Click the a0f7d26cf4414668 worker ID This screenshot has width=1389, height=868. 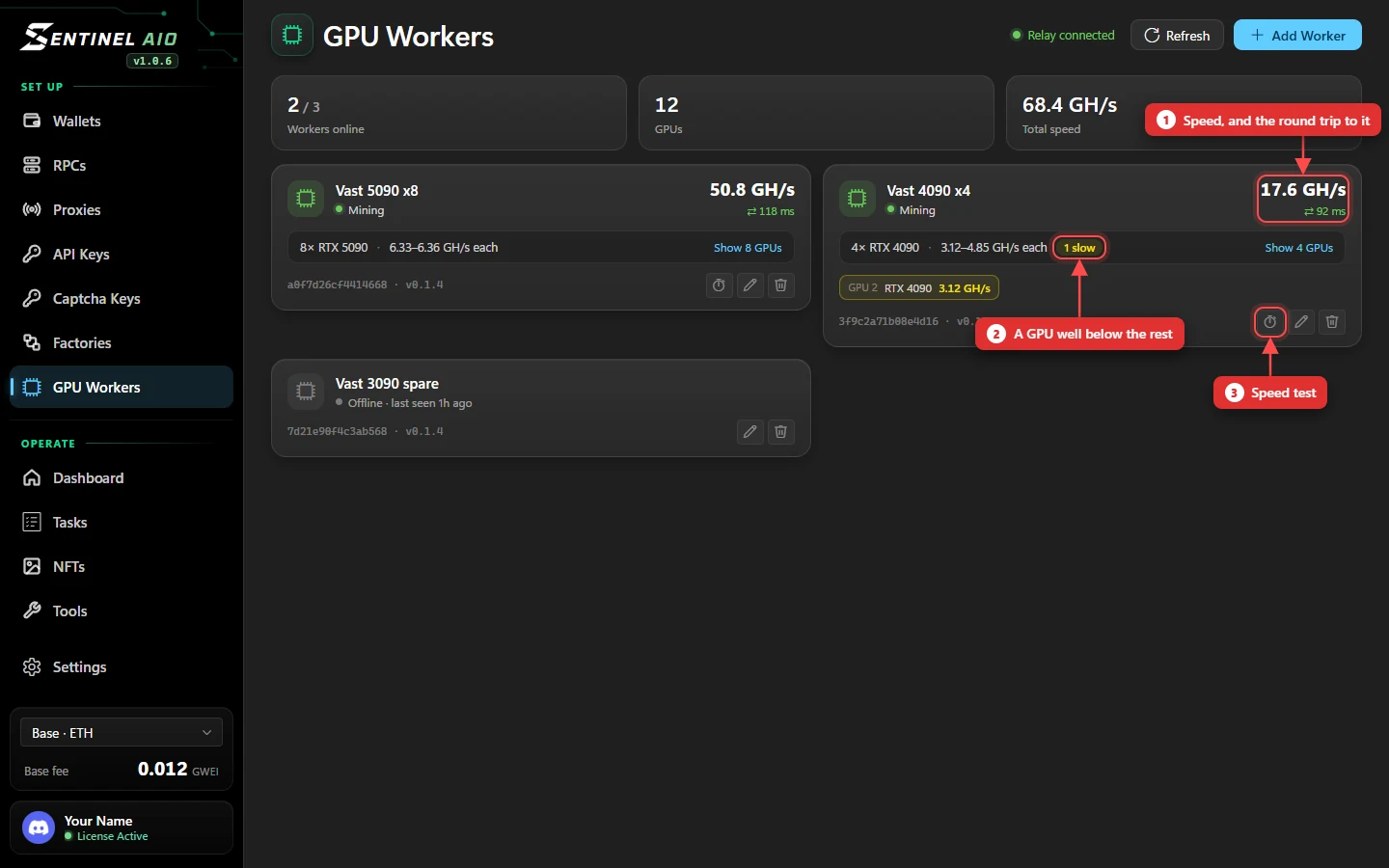point(337,285)
